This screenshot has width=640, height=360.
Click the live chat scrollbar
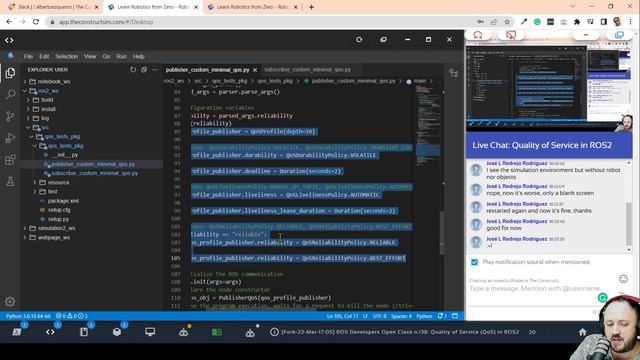629,224
